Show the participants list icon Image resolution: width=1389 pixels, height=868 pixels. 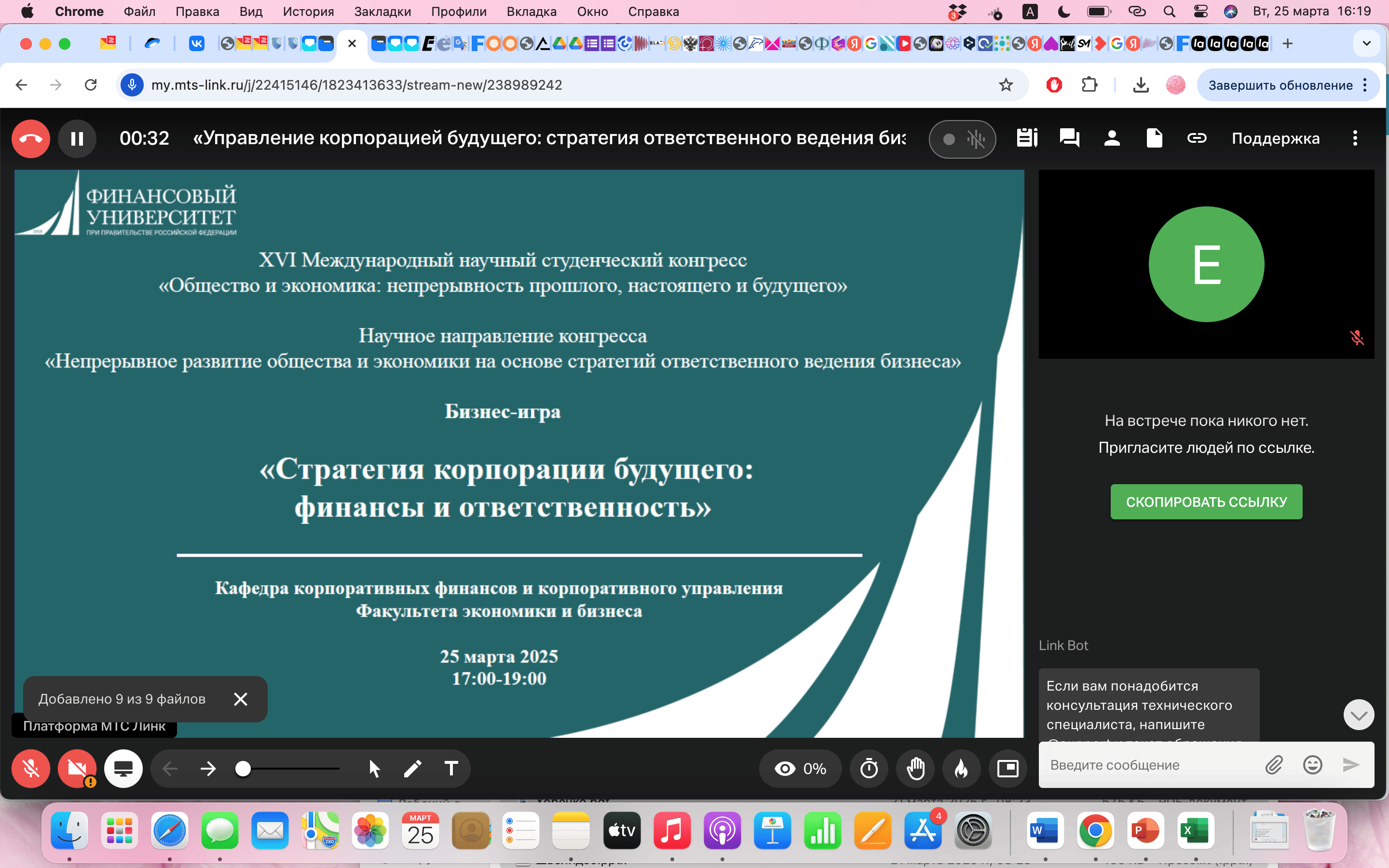[x=1112, y=138]
